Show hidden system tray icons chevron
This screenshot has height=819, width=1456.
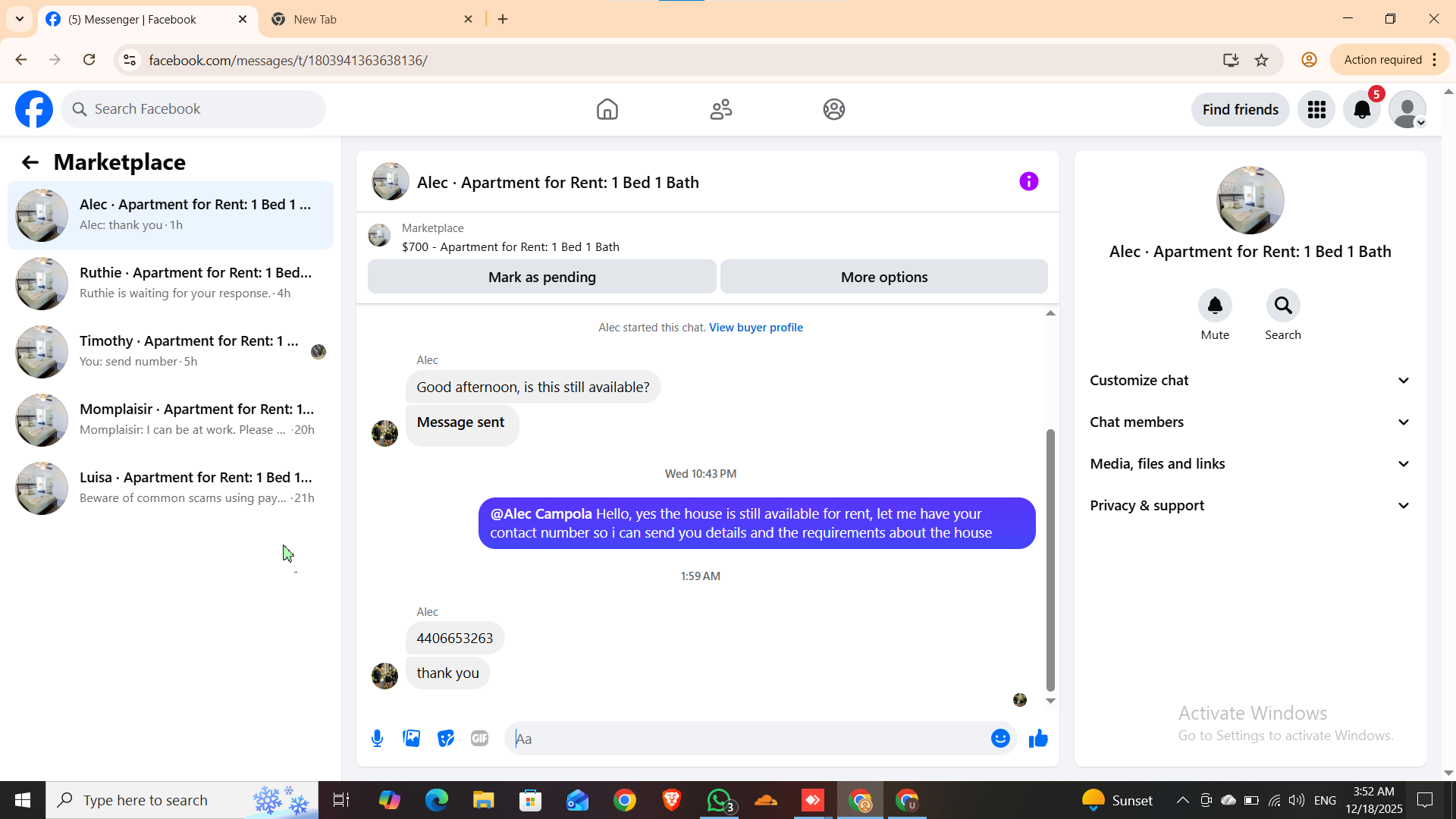coord(1182,800)
